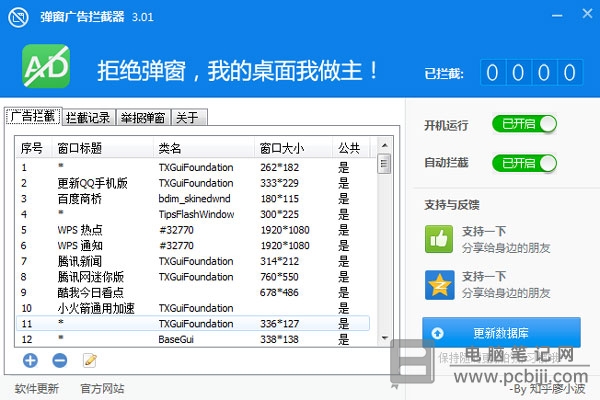Image resolution: width=600 pixels, height=400 pixels.
Task: Select the WPS 热点 row
Action: (193, 230)
